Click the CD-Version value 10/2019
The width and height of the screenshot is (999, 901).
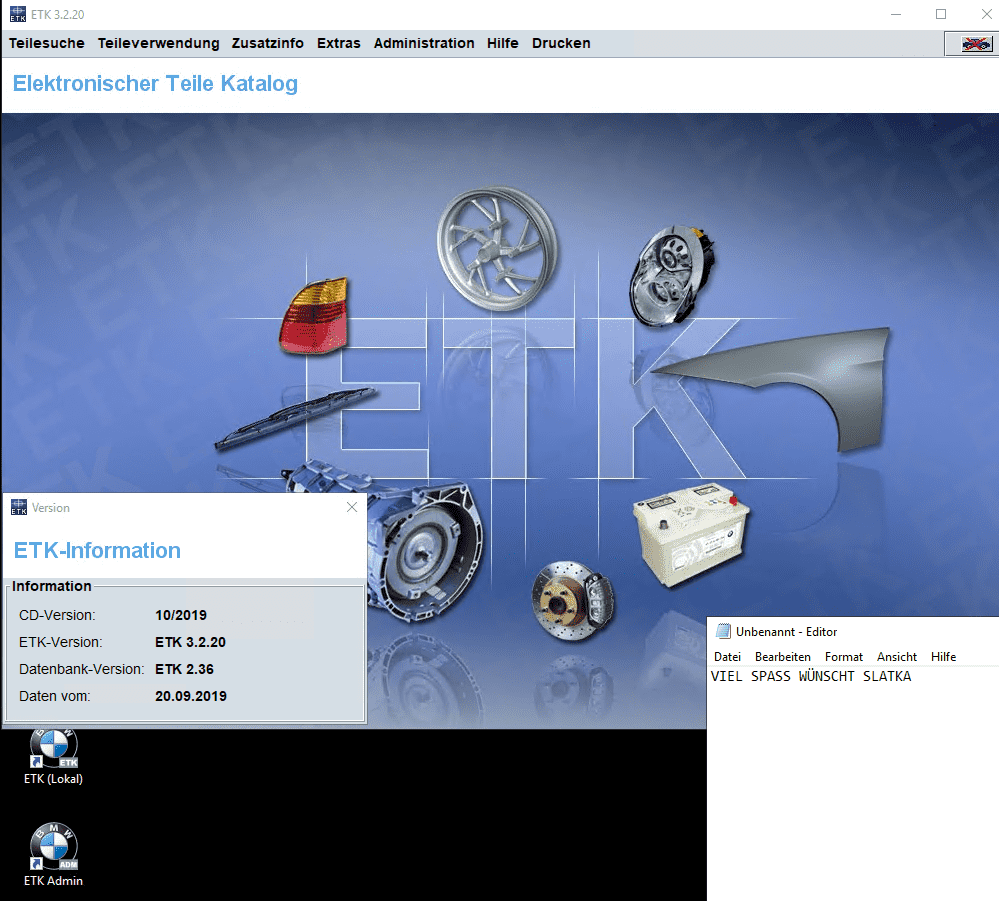coord(181,615)
